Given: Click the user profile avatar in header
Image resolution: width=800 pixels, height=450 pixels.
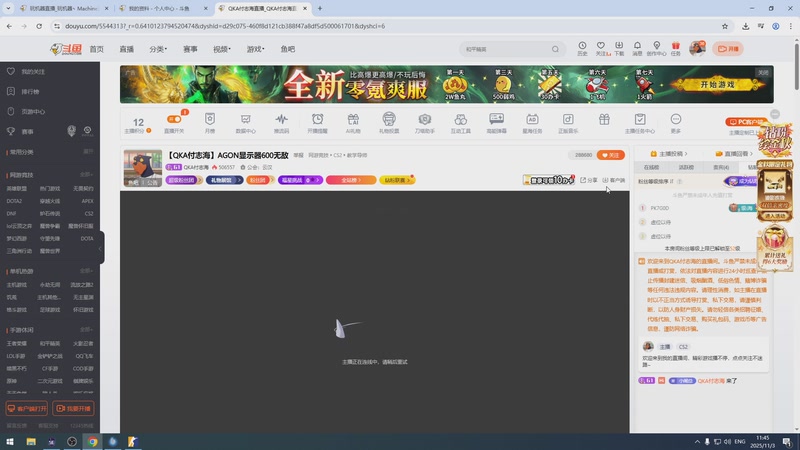Looking at the screenshot, I should pos(697,48).
